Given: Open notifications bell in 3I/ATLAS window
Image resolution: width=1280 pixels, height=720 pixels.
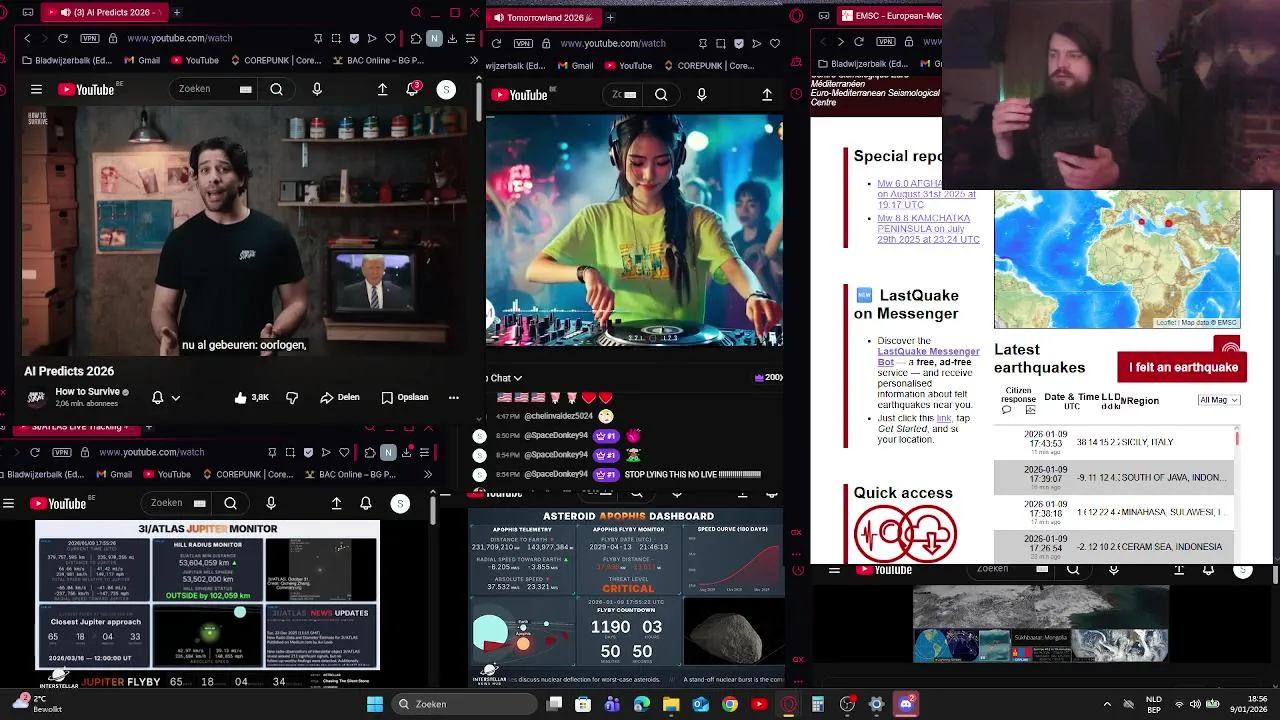Looking at the screenshot, I should [x=366, y=503].
